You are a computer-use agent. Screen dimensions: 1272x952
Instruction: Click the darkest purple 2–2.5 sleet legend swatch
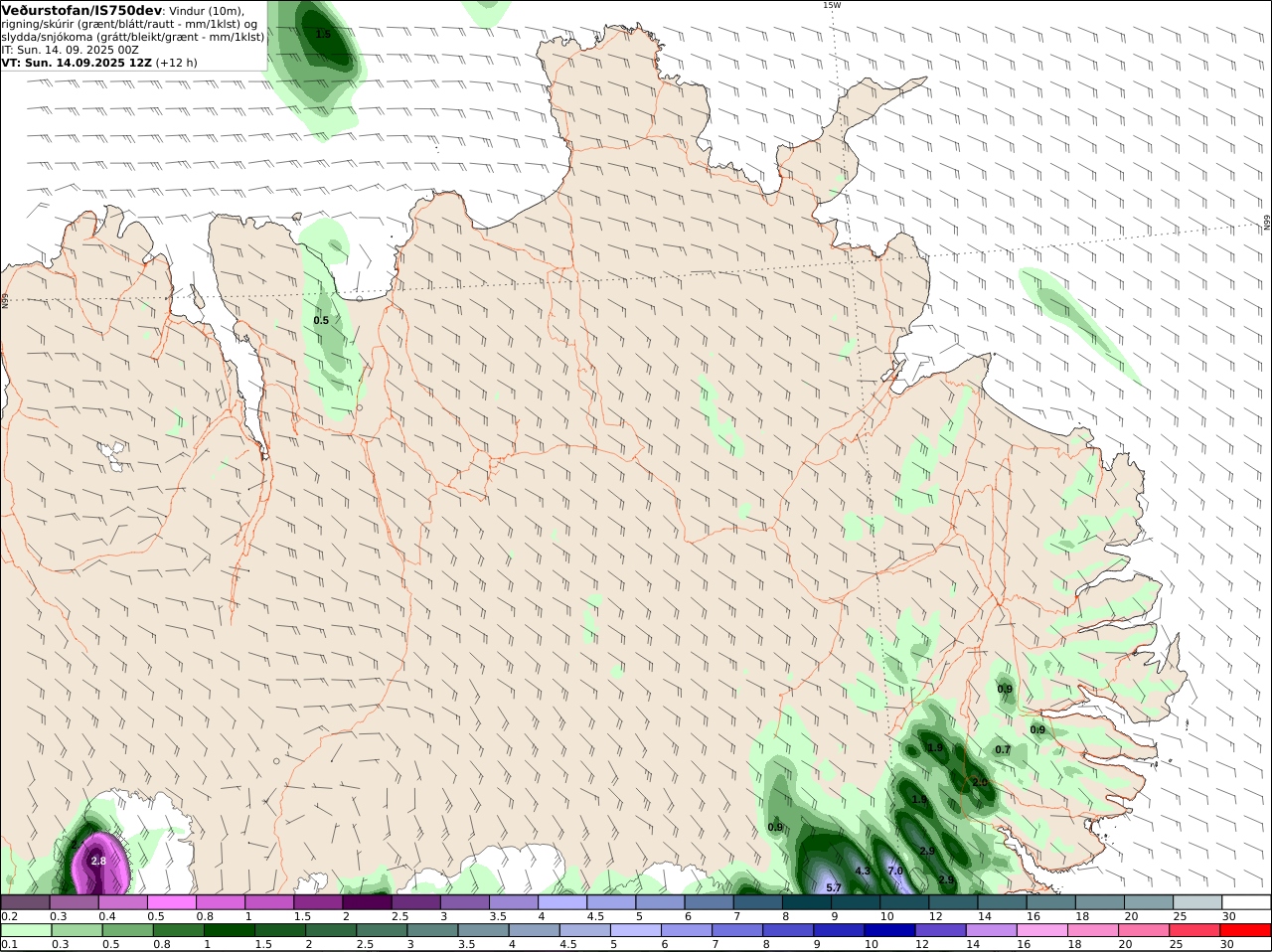(366, 902)
